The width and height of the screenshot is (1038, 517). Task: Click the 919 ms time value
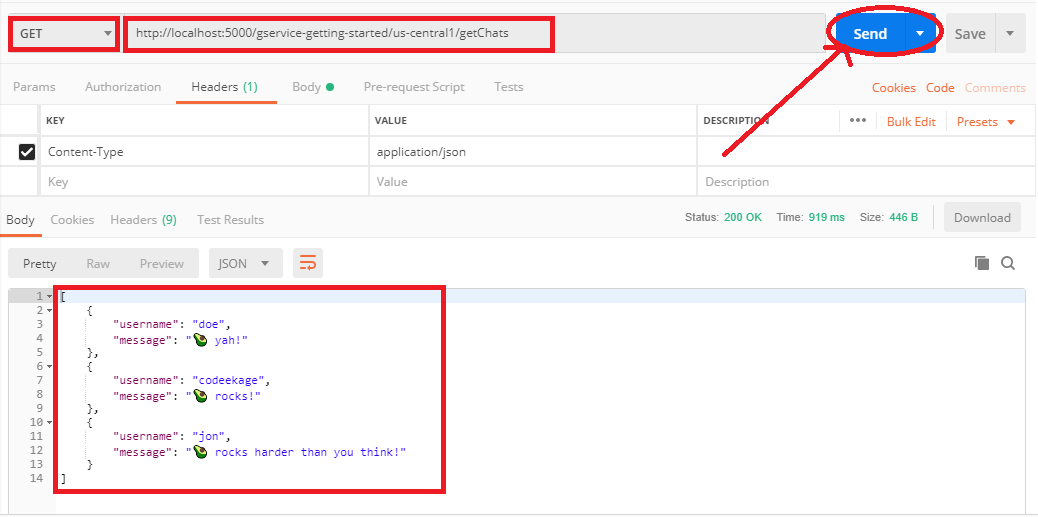pyautogui.click(x=826, y=217)
